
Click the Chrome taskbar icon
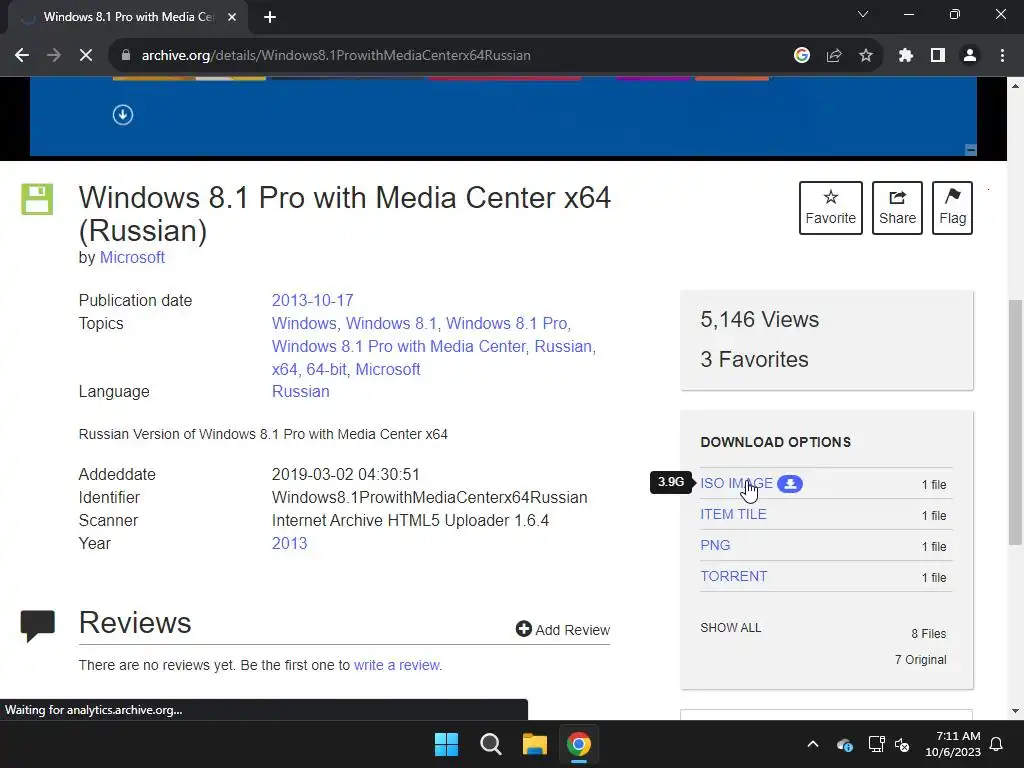579,744
